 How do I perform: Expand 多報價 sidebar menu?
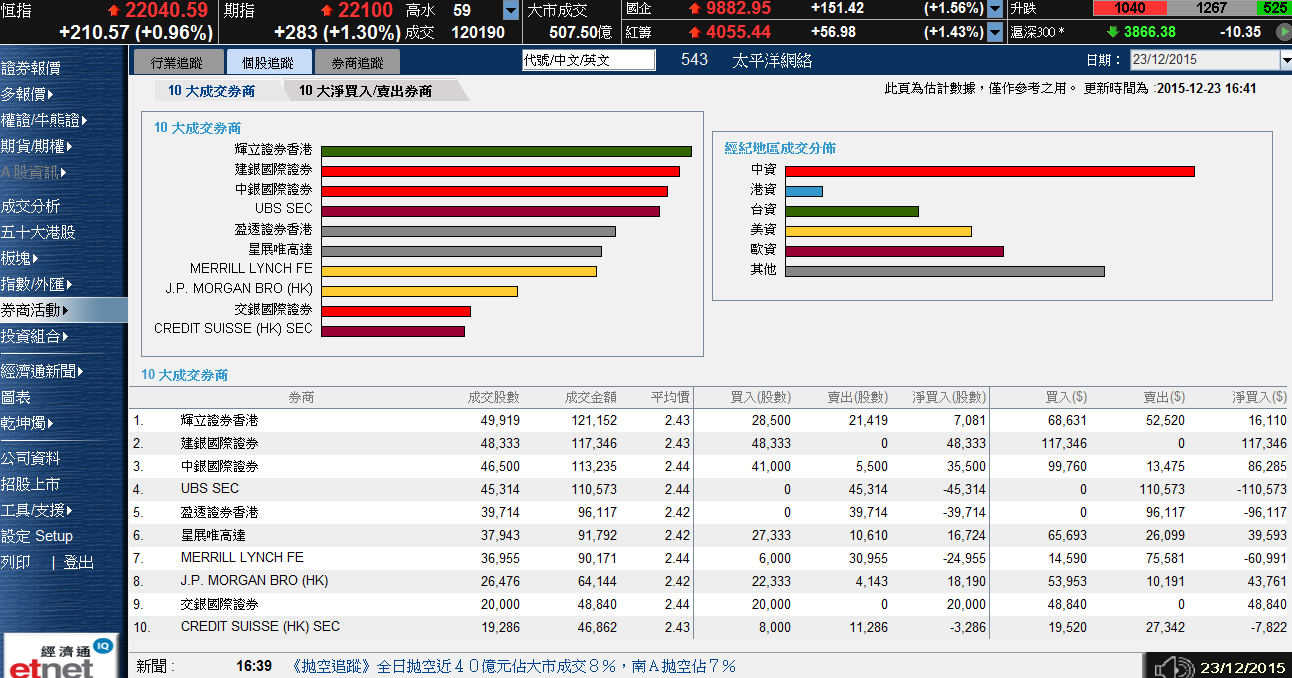pyautogui.click(x=29, y=94)
